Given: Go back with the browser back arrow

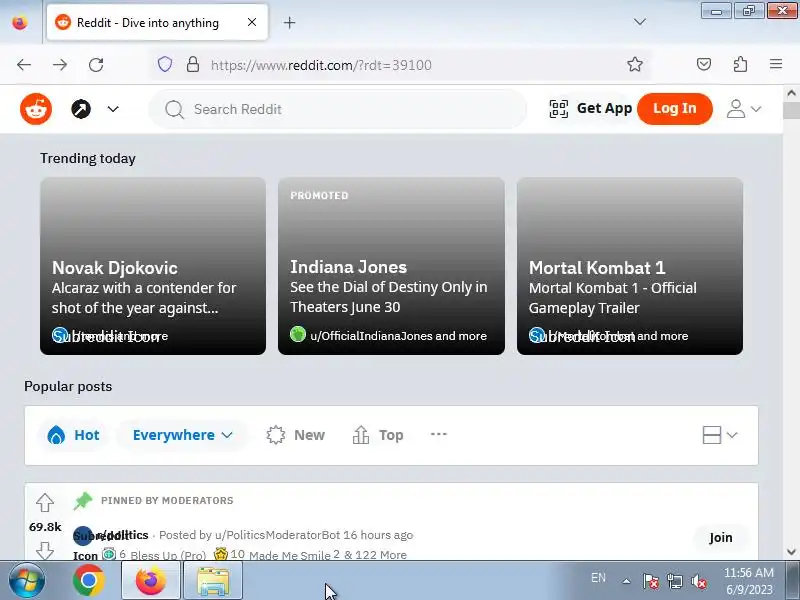Looking at the screenshot, I should [x=24, y=65].
